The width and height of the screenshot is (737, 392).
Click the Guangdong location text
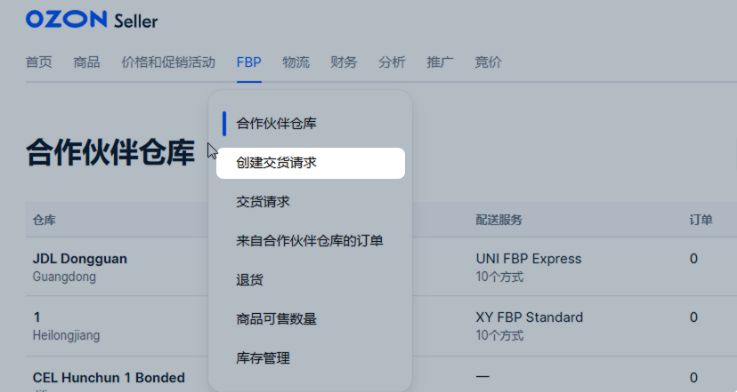64,277
